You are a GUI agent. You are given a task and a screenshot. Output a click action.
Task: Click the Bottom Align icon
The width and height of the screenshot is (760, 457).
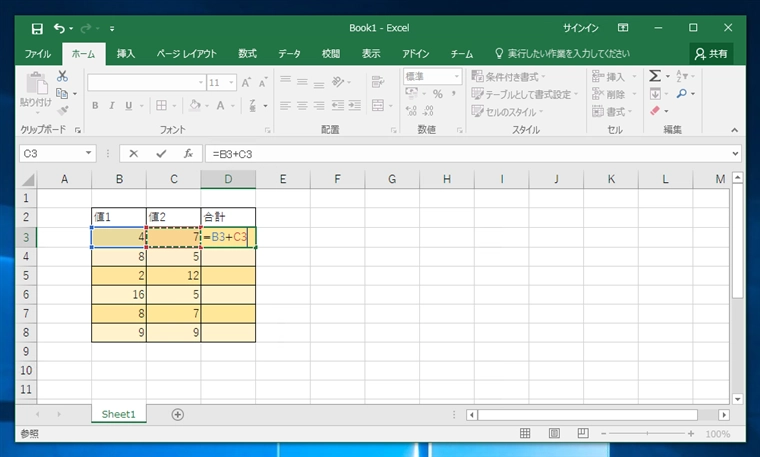pyautogui.click(x=319, y=83)
